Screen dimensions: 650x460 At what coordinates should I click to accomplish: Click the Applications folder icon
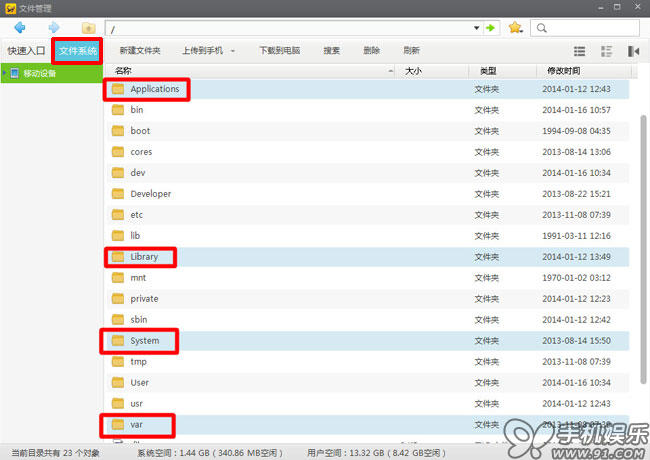tap(118, 89)
